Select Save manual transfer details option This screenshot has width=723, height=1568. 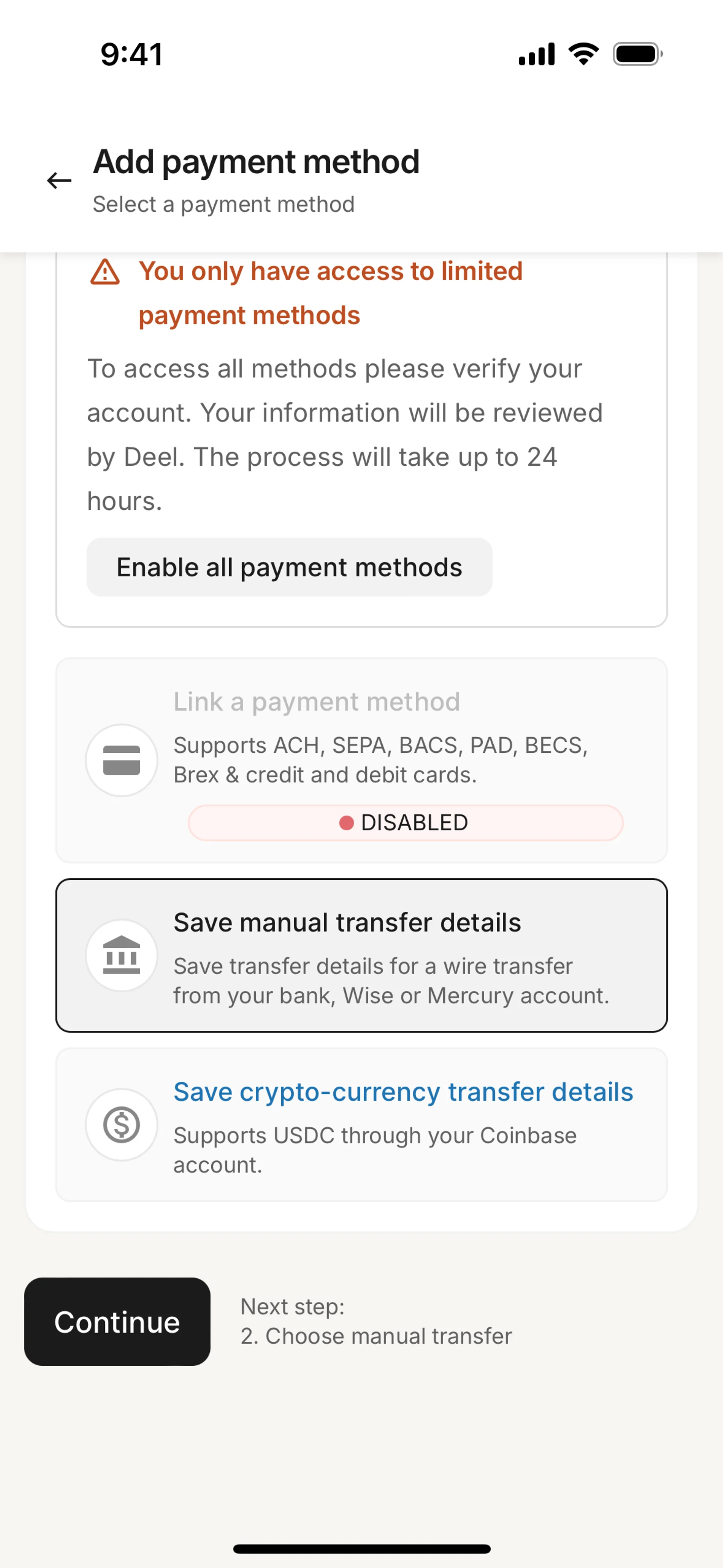pos(361,955)
